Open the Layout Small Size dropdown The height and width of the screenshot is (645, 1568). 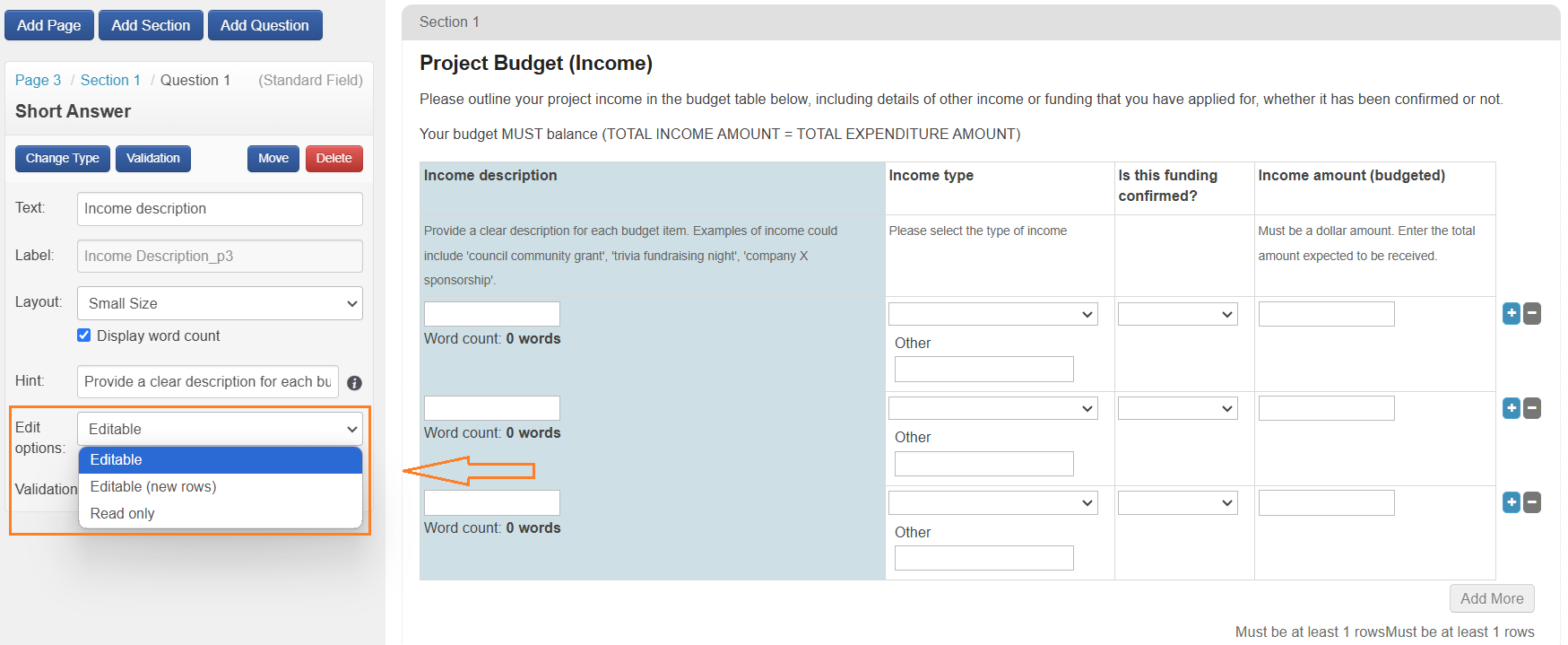(x=220, y=303)
